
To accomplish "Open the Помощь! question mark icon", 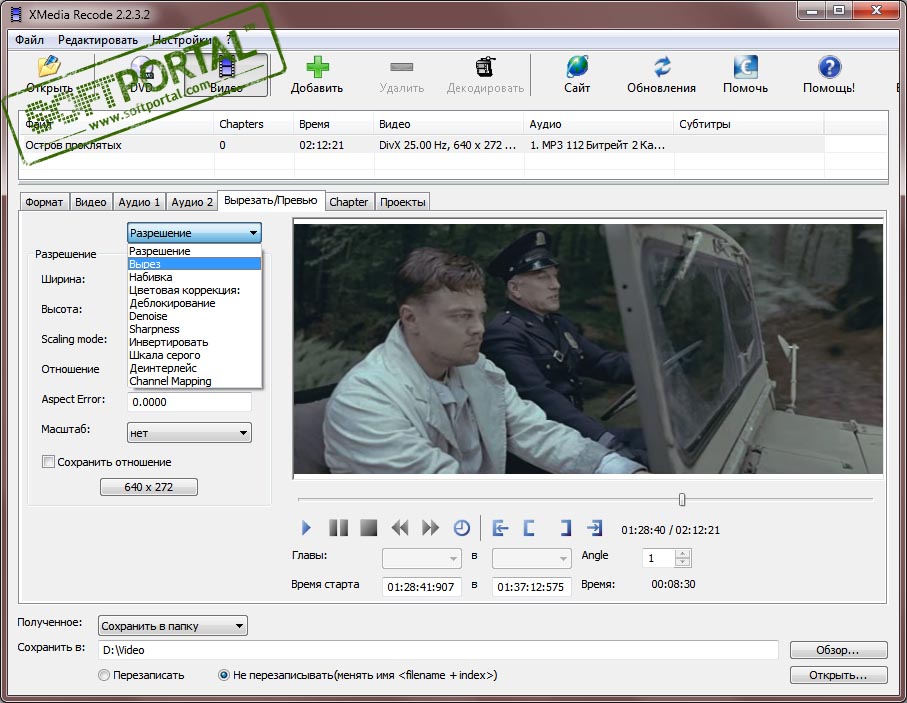I will (829, 67).
